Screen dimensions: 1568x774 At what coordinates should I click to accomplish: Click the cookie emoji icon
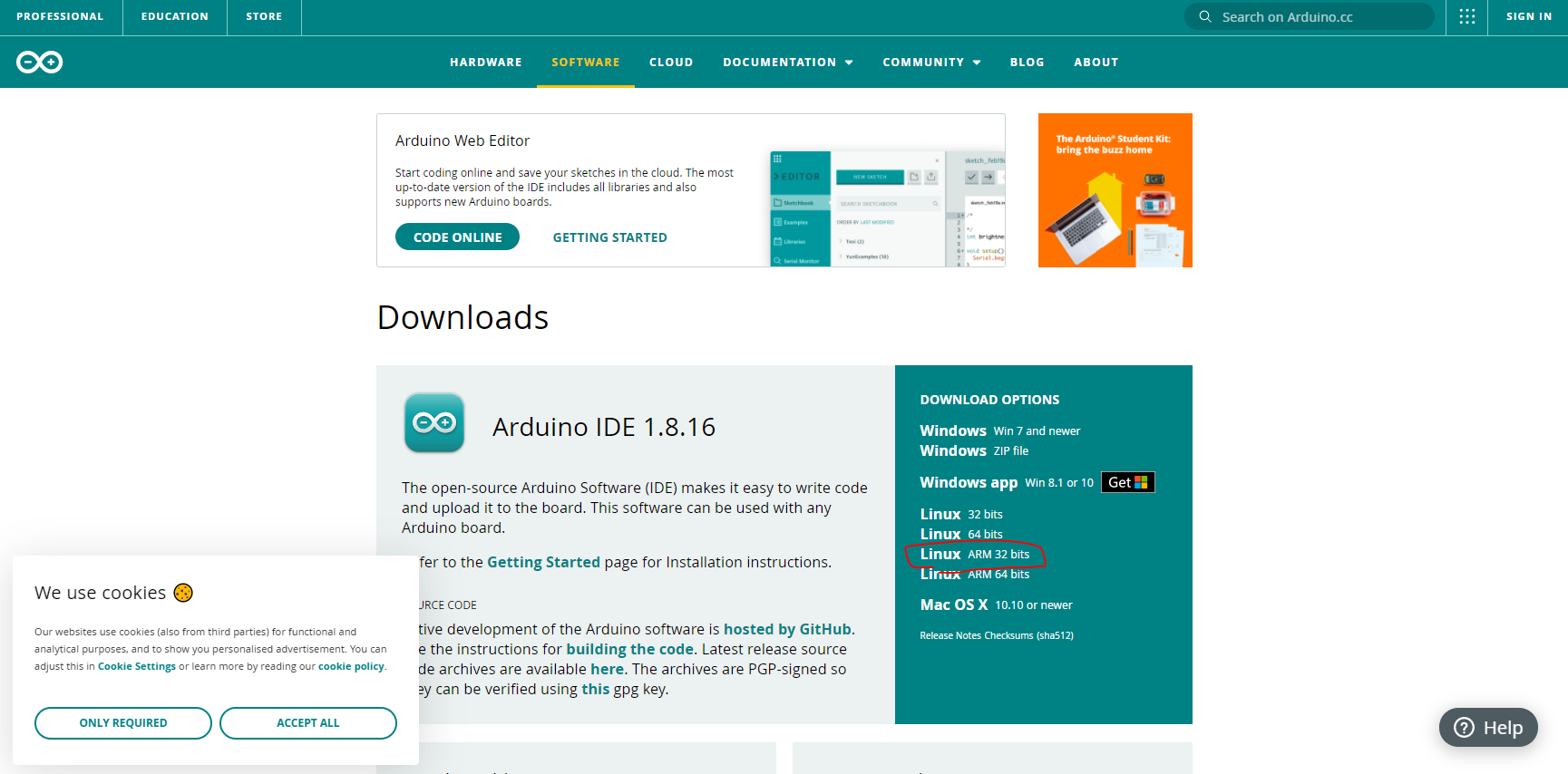[x=183, y=593]
